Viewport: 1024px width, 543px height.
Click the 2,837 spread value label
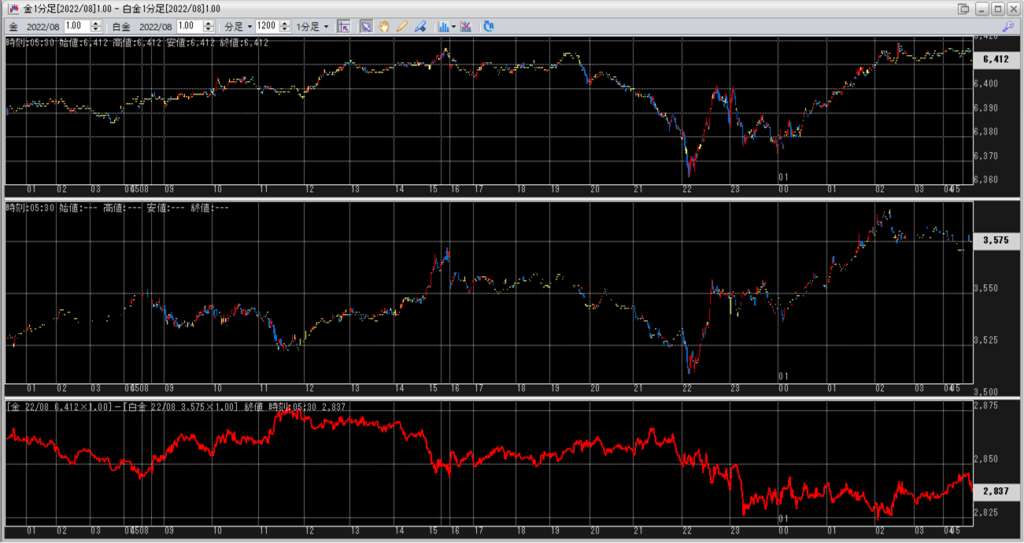996,491
